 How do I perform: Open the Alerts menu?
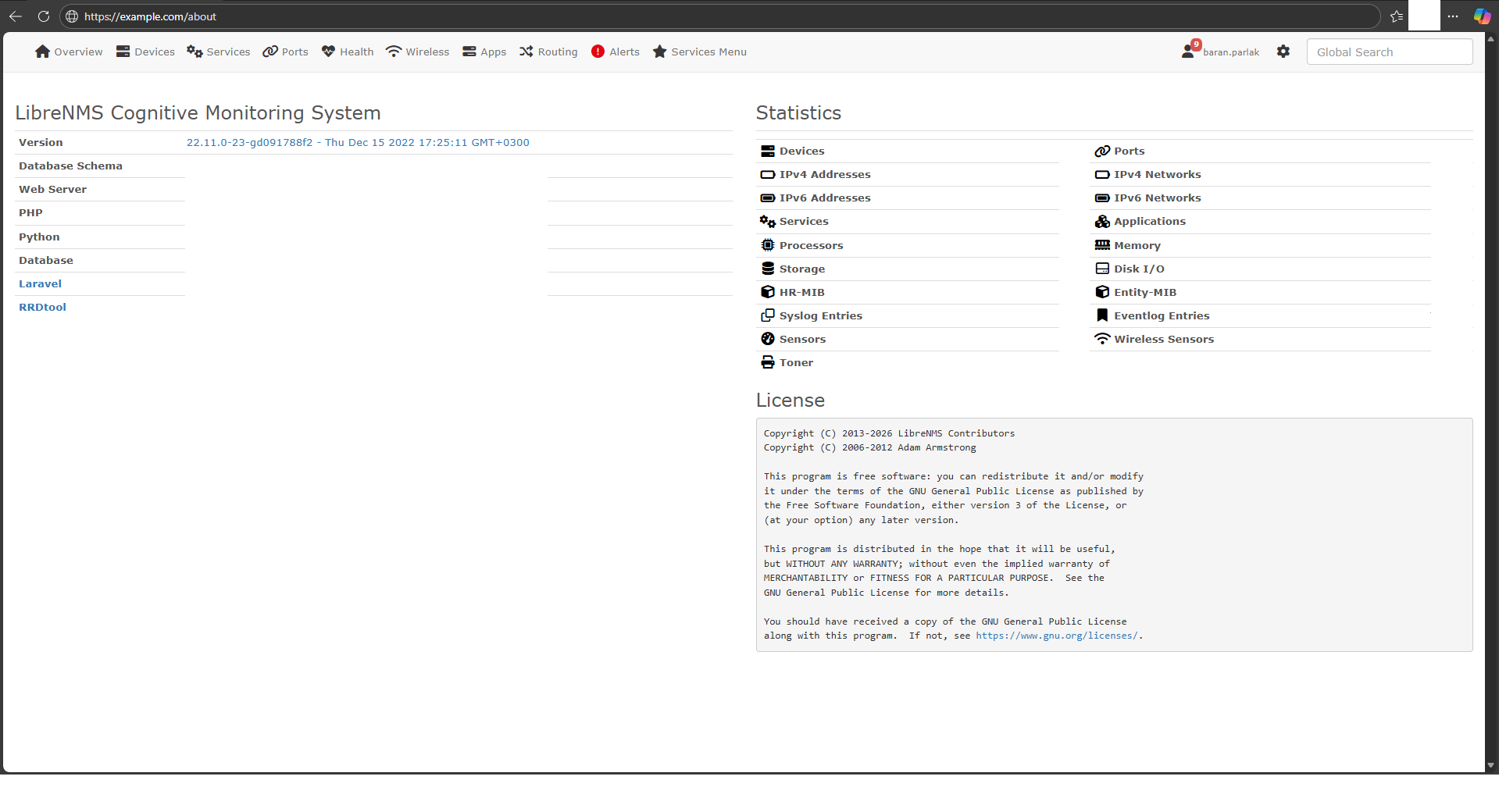point(616,52)
